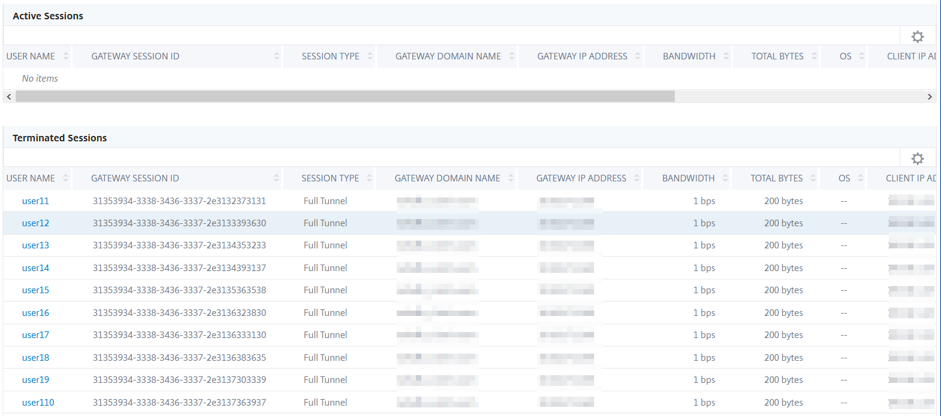941x416 pixels.
Task: Select session ID ending 2e3136323830
Action: (x=179, y=313)
